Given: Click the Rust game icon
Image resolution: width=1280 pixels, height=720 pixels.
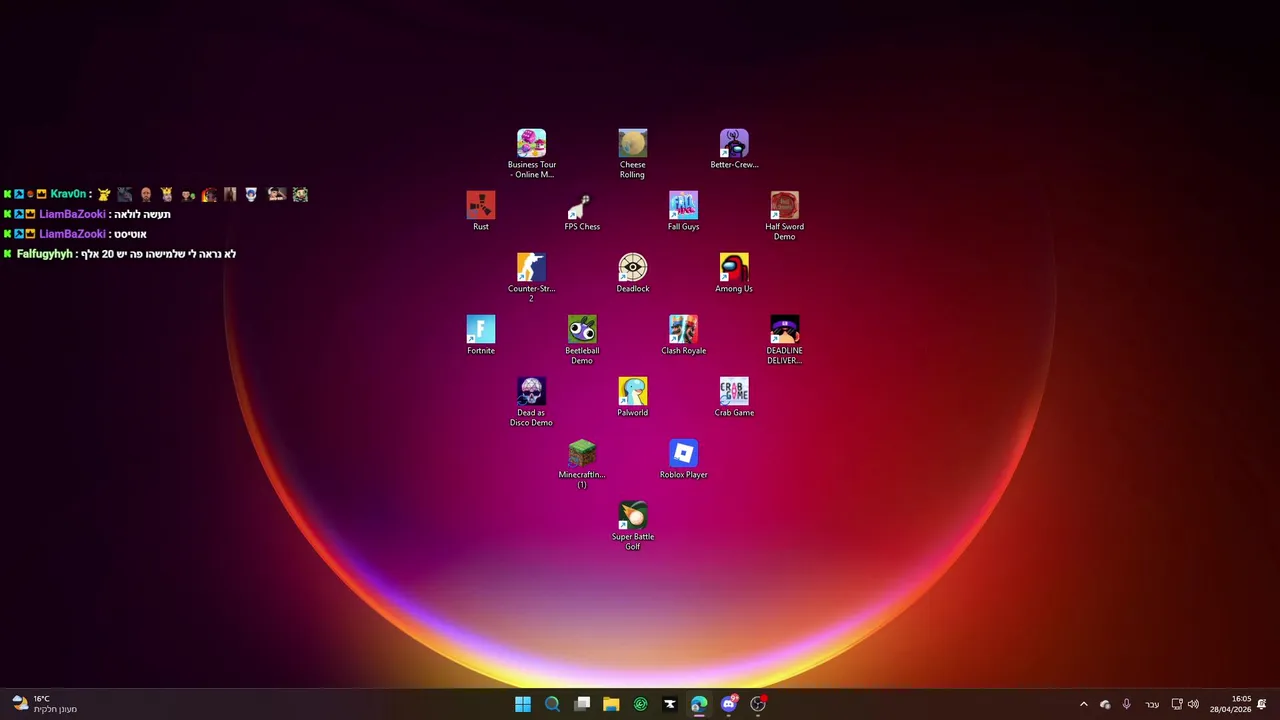Looking at the screenshot, I should [x=481, y=211].
